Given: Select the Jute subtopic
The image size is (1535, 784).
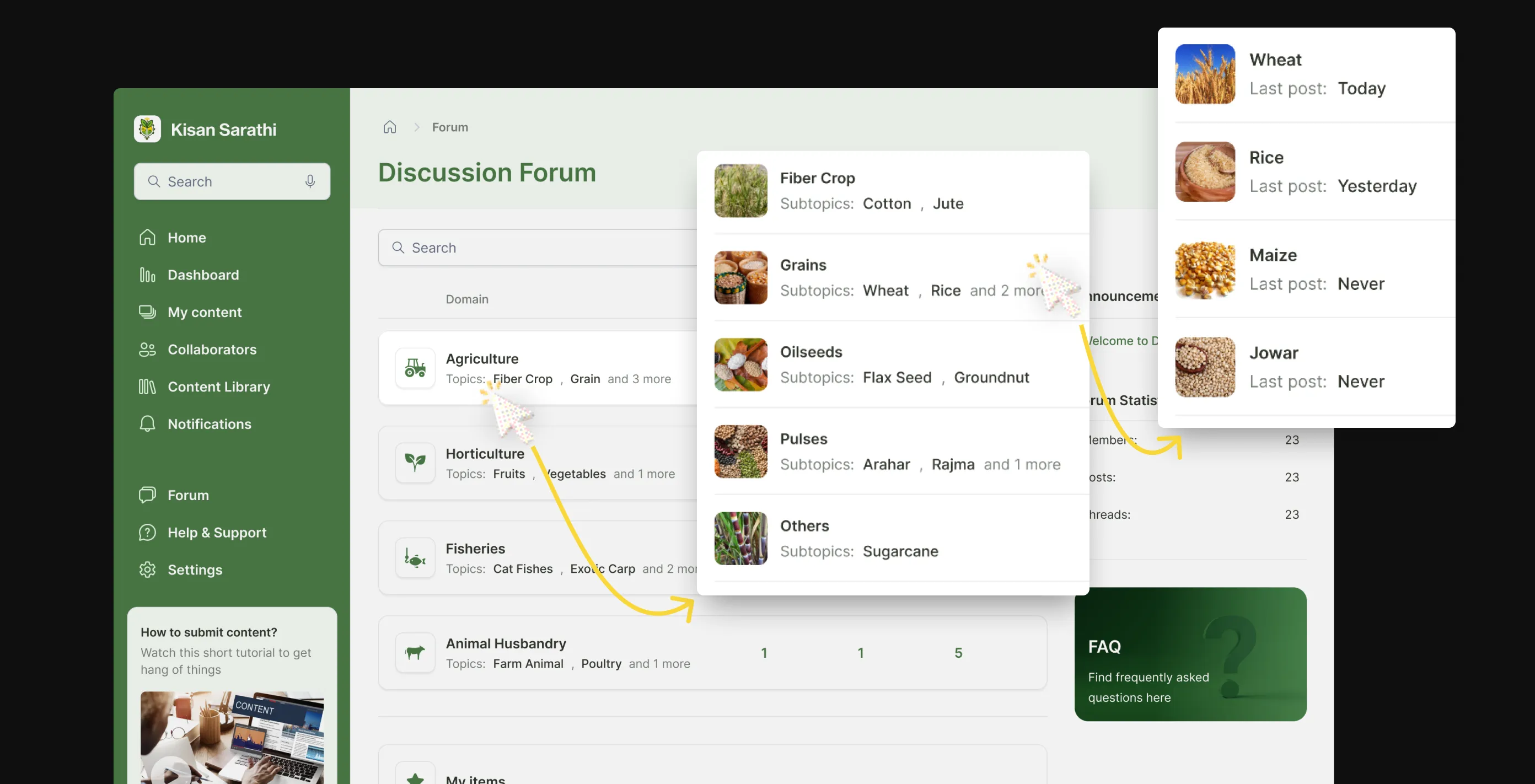Looking at the screenshot, I should 948,203.
